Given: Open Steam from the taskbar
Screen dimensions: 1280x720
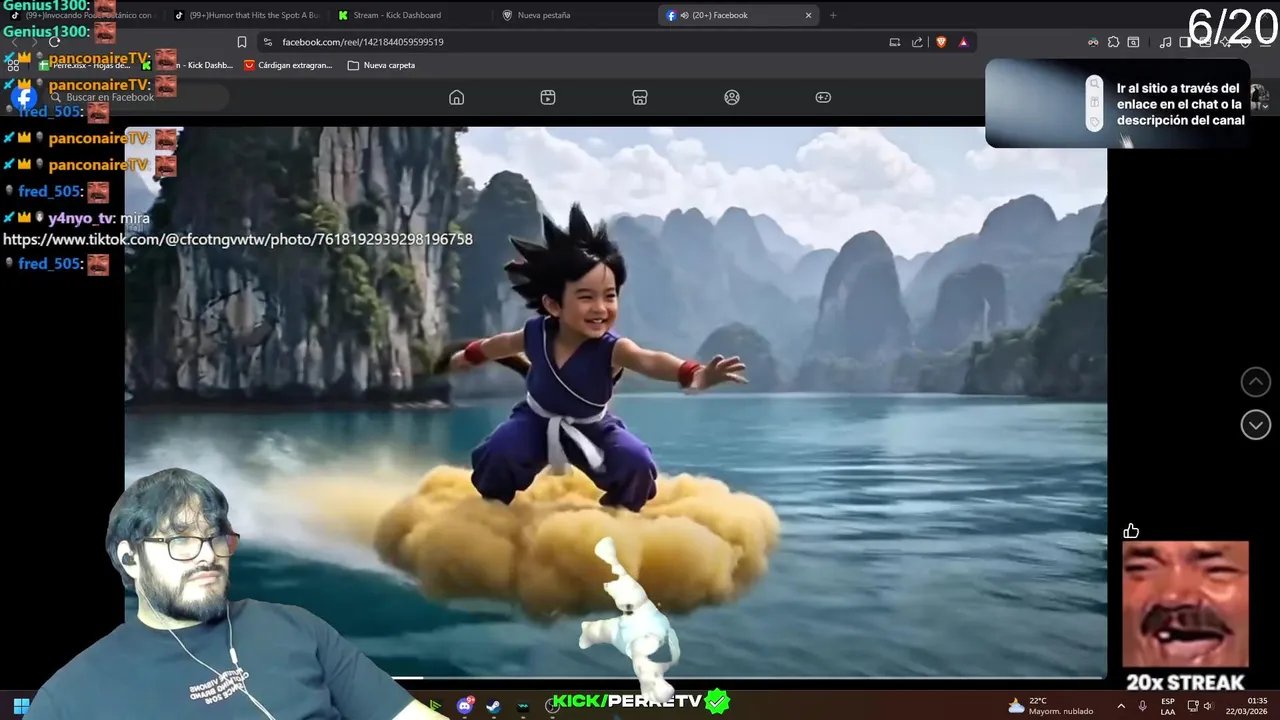Looking at the screenshot, I should tap(494, 705).
